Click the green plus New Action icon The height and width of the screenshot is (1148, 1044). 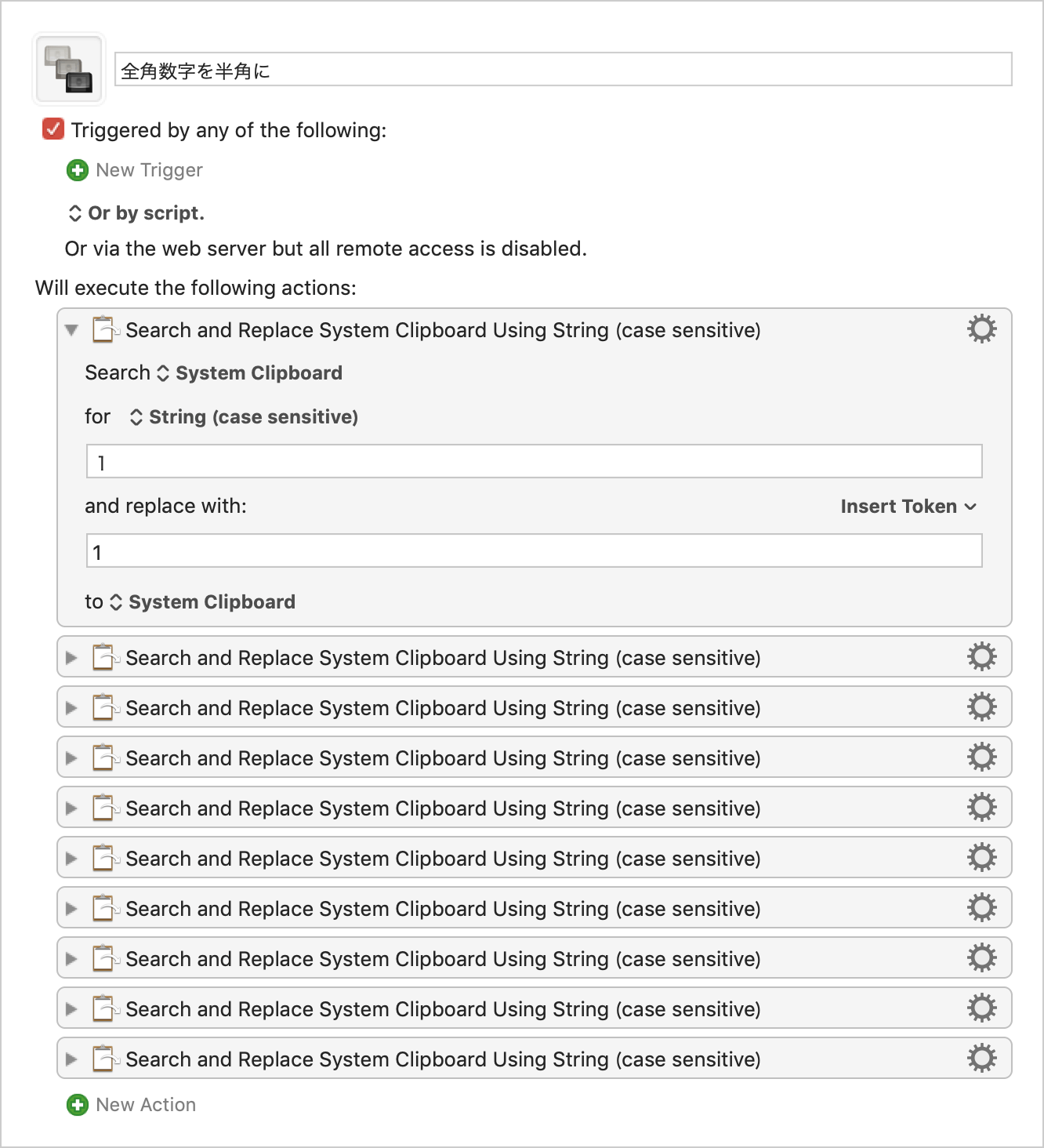(78, 1105)
